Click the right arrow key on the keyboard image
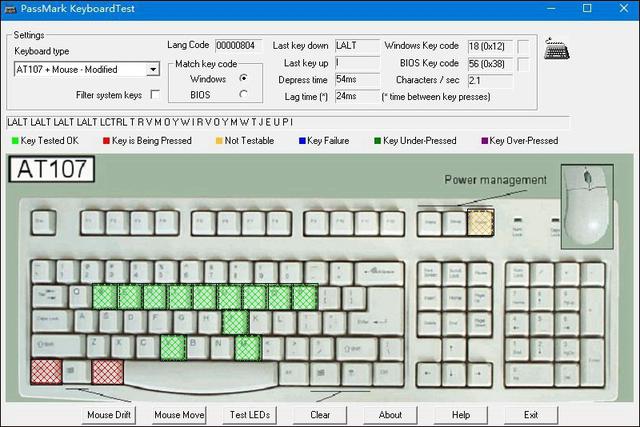640x427 pixels. 480,374
